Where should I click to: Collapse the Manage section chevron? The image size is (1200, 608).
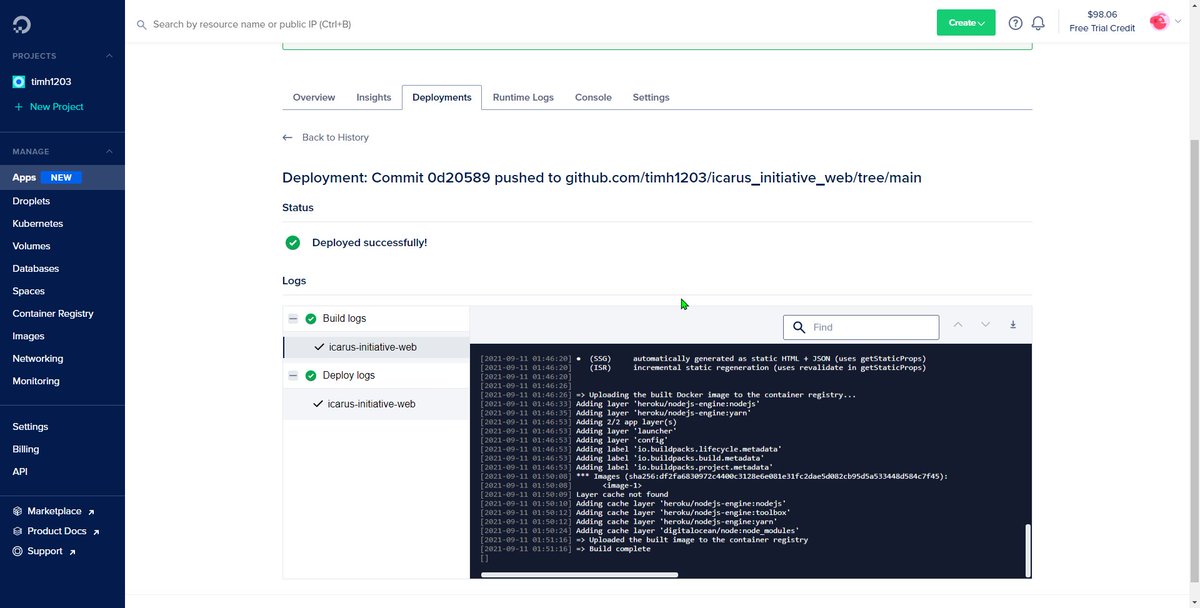click(110, 152)
